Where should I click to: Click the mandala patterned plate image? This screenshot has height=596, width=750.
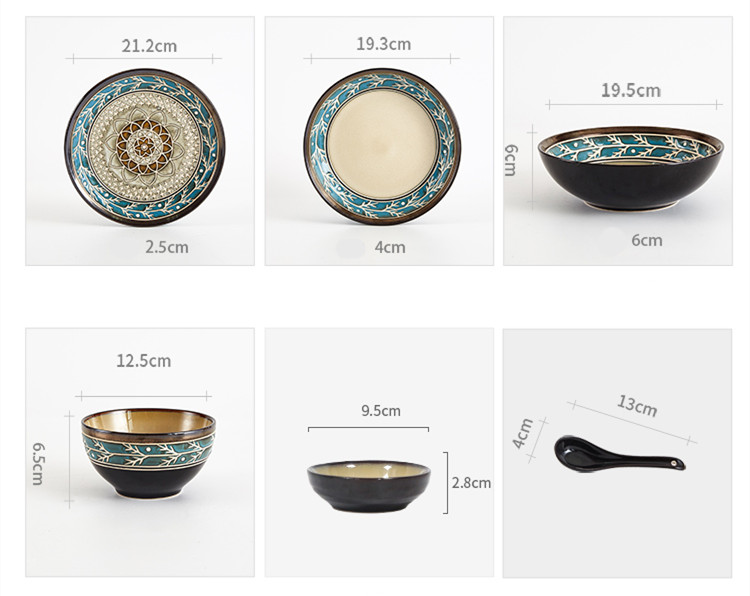pos(145,147)
